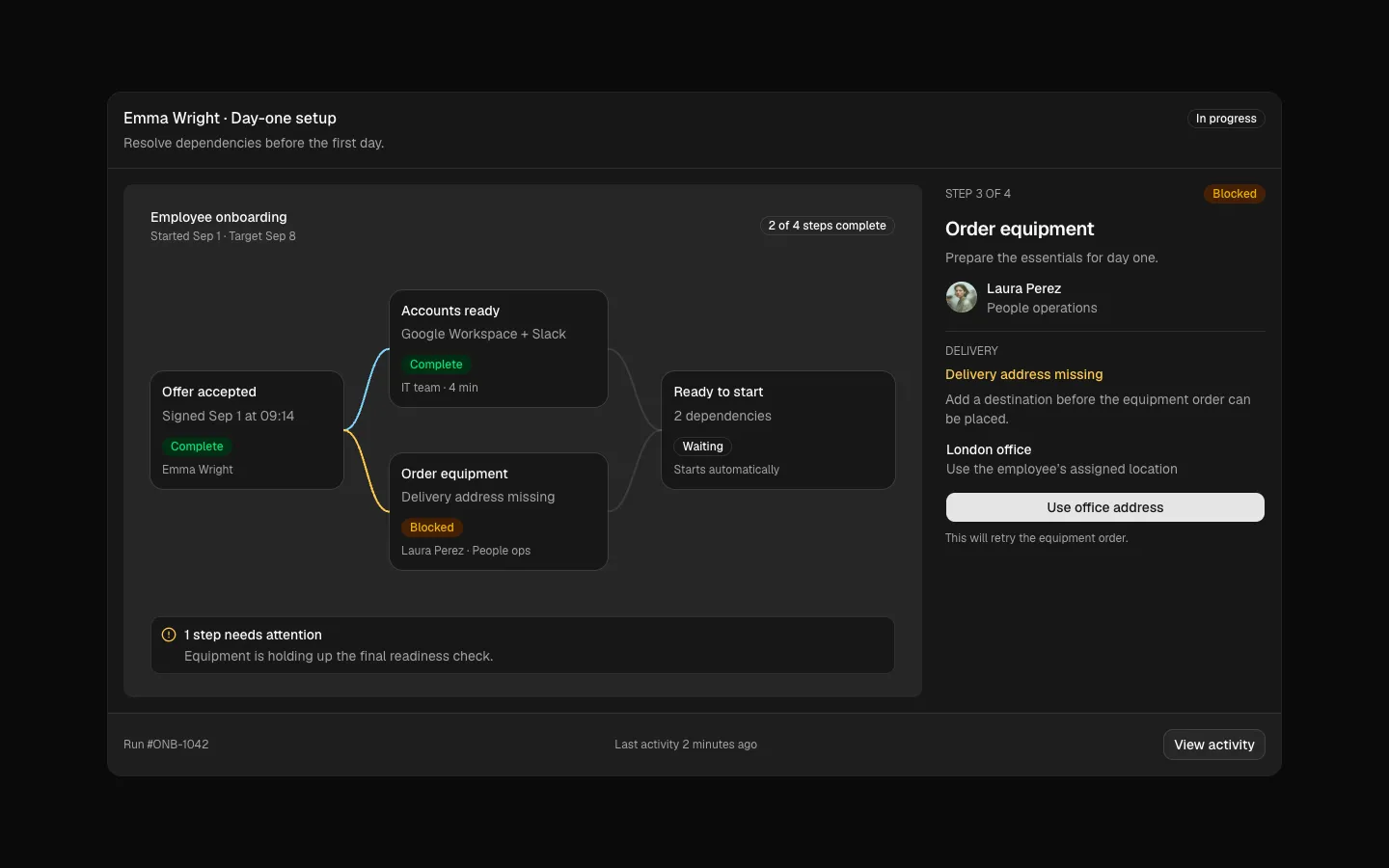The height and width of the screenshot is (868, 1389).
Task: Click 'IT team · 4 min' text
Action: 440,388
